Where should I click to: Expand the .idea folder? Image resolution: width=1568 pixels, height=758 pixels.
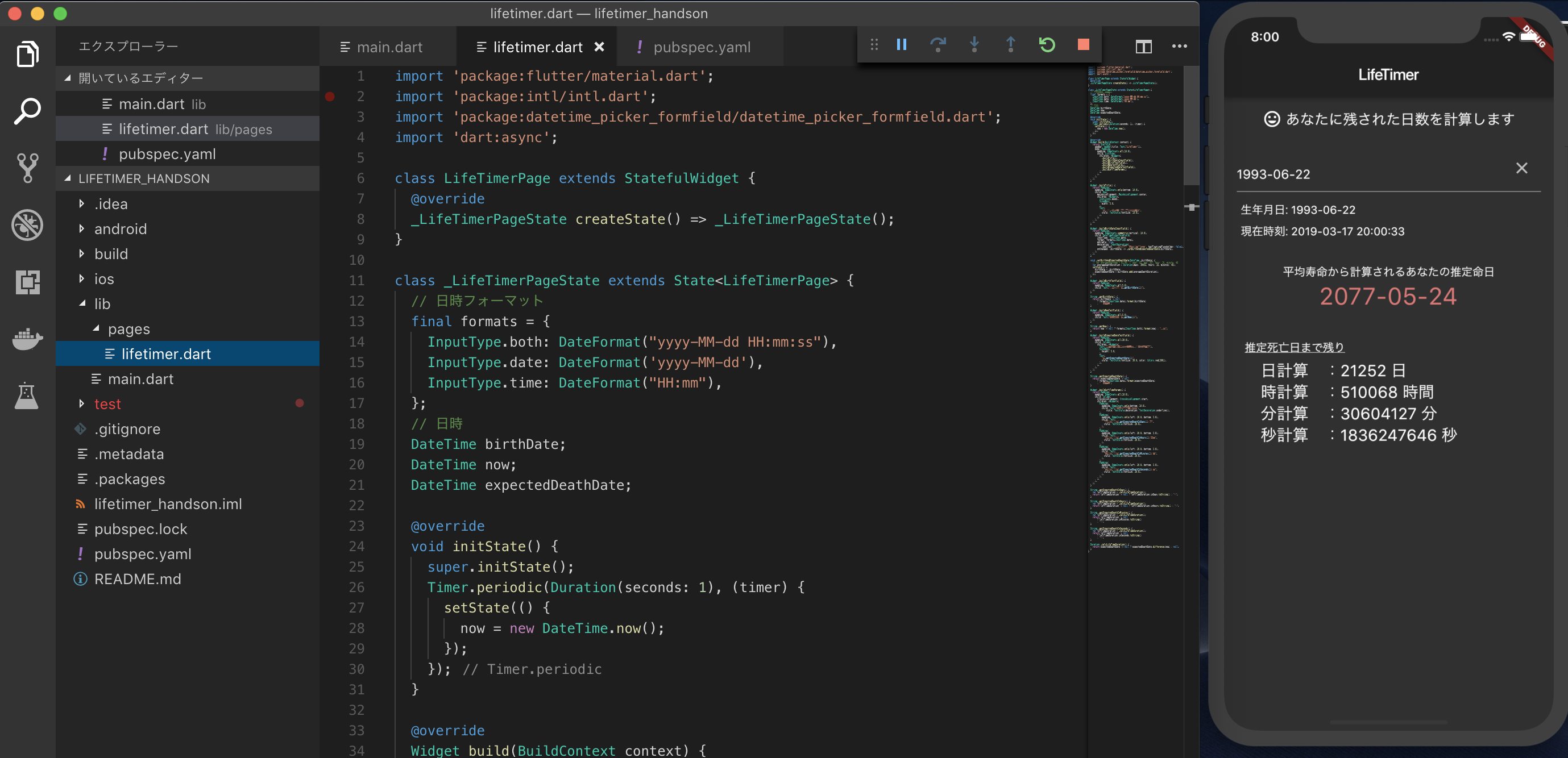click(188, 204)
